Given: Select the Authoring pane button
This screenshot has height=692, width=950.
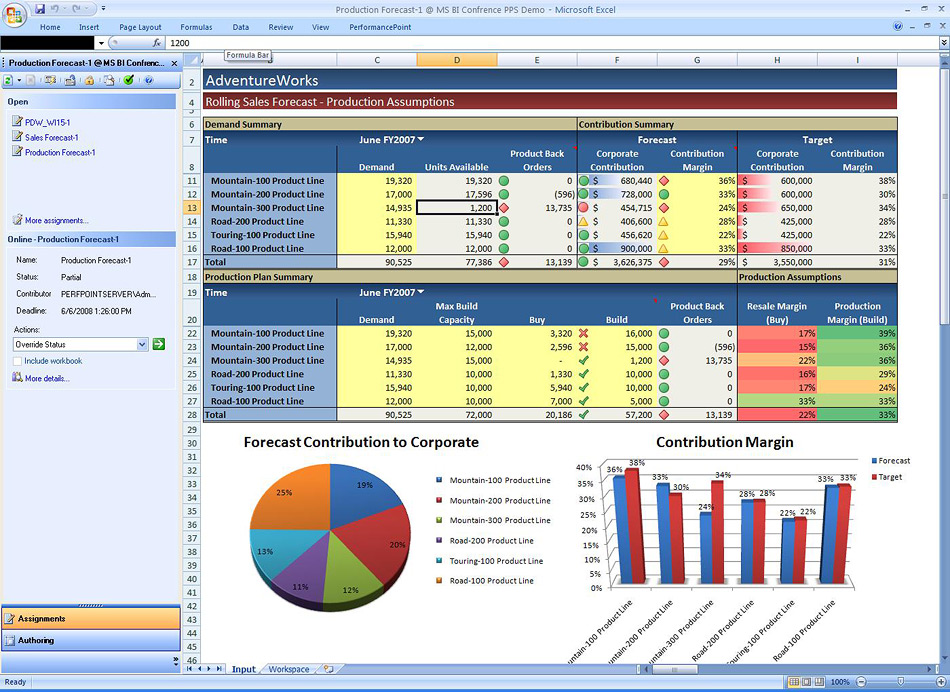Looking at the screenshot, I should click(91, 640).
